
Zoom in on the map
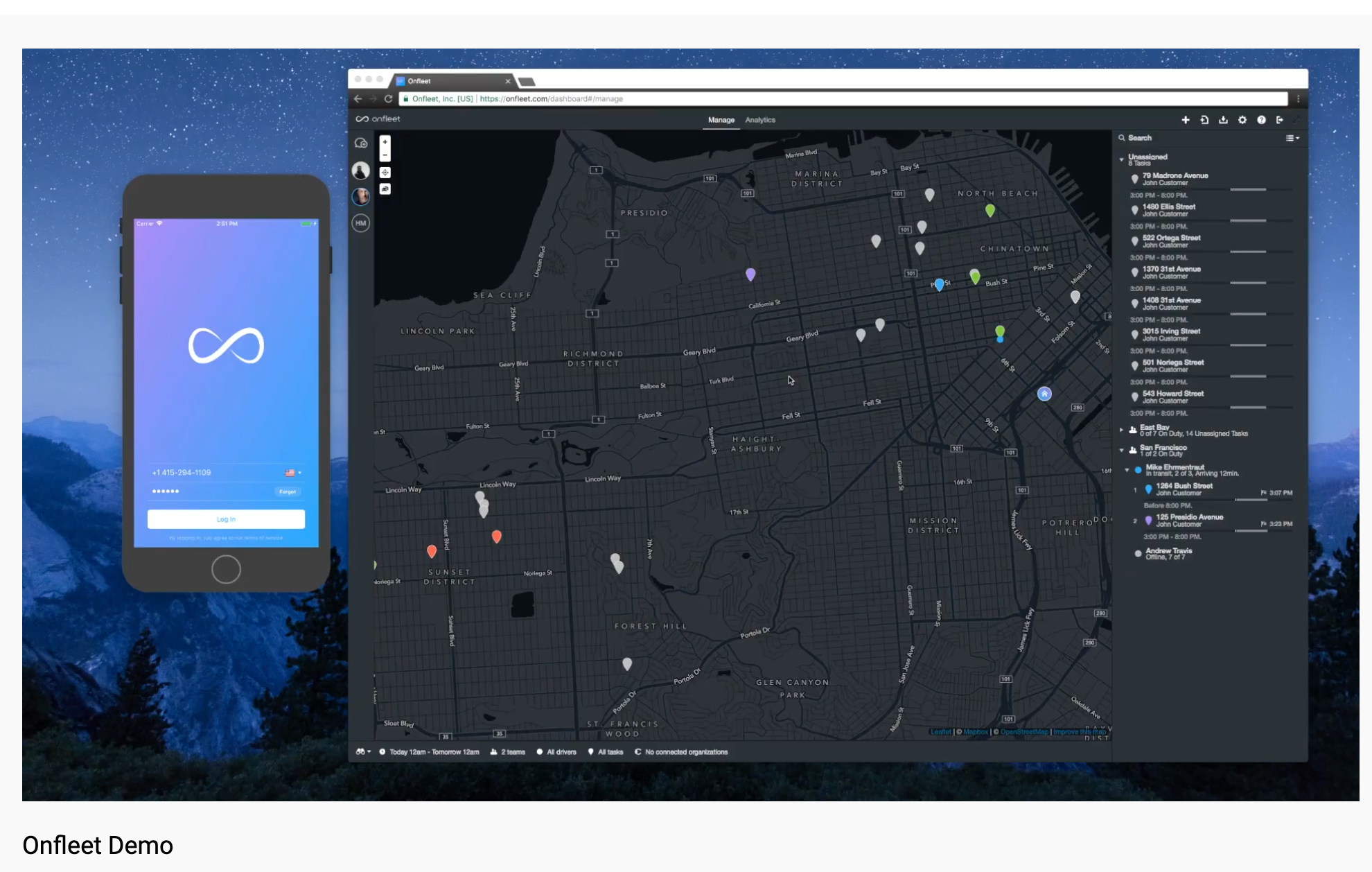385,141
